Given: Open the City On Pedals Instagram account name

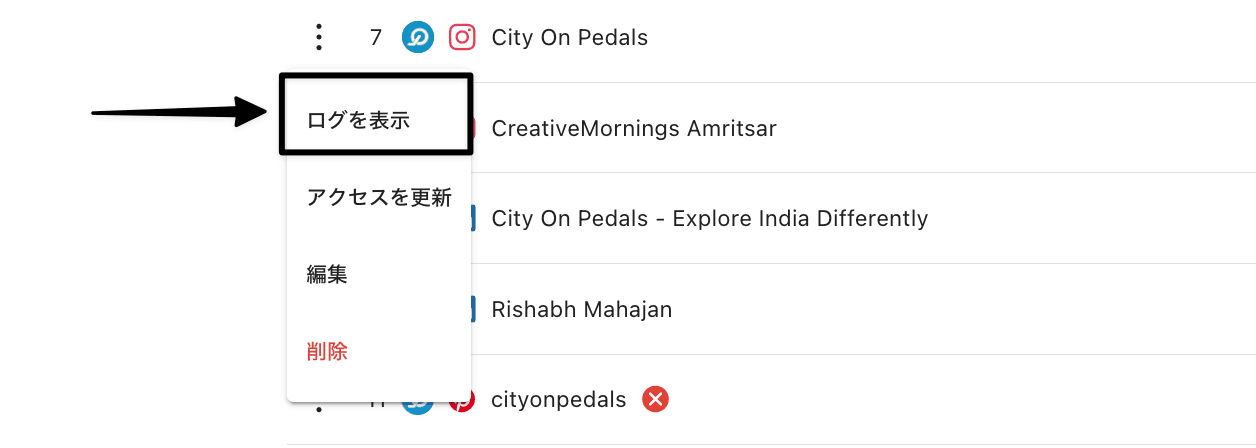Looking at the screenshot, I should (569, 38).
